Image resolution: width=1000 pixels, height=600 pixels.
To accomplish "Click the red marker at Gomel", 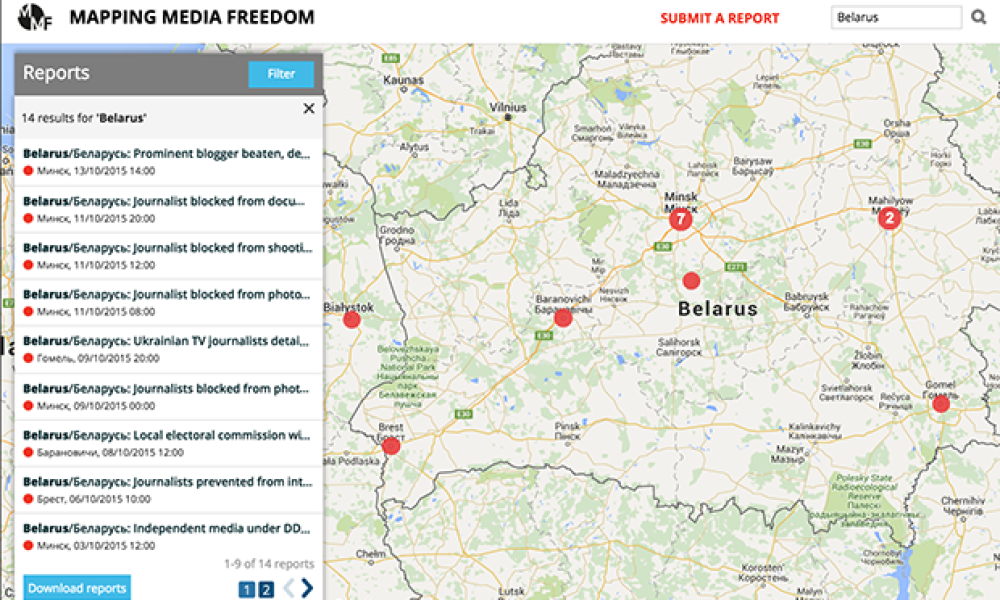I will click(x=941, y=403).
